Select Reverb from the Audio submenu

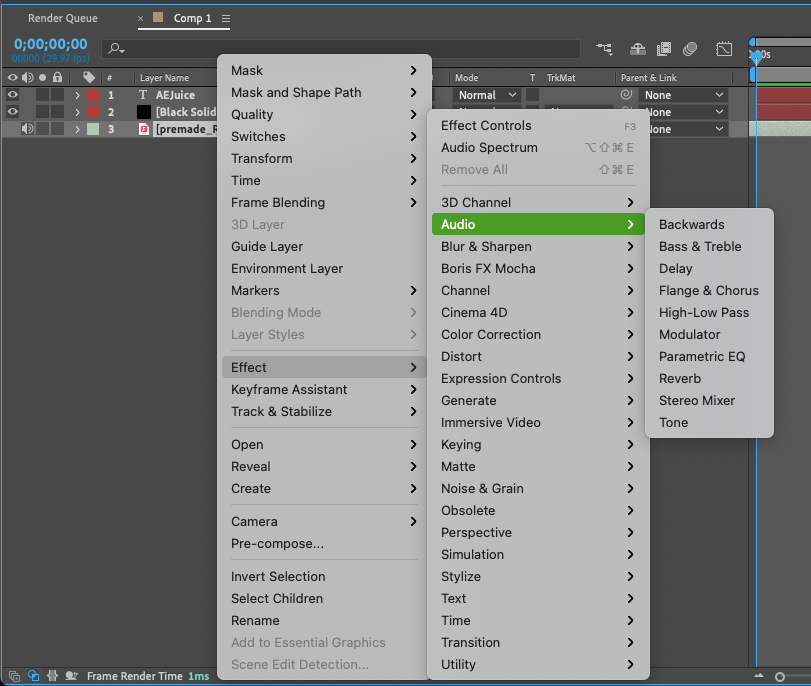(680, 378)
